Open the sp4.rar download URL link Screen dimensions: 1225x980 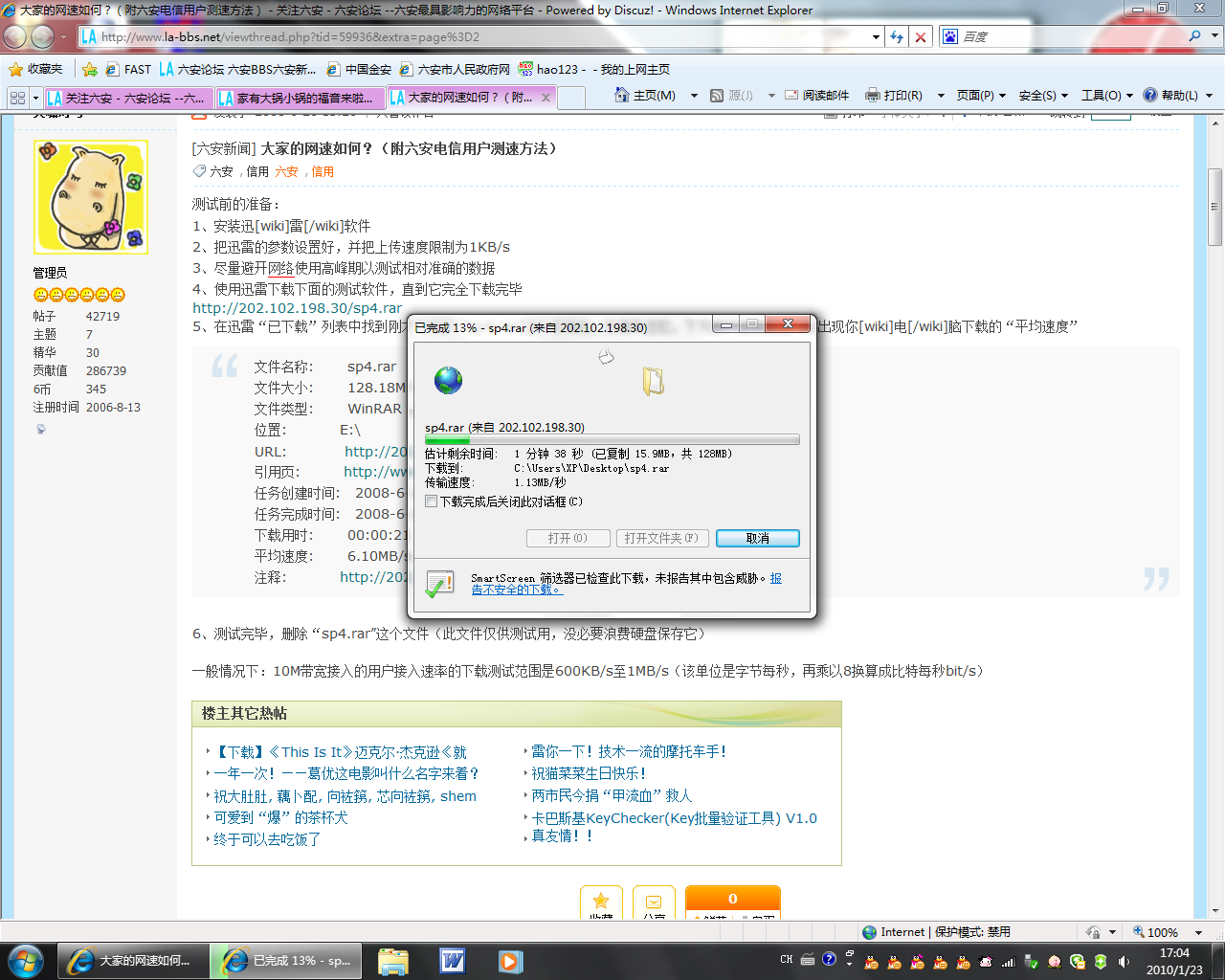(298, 308)
